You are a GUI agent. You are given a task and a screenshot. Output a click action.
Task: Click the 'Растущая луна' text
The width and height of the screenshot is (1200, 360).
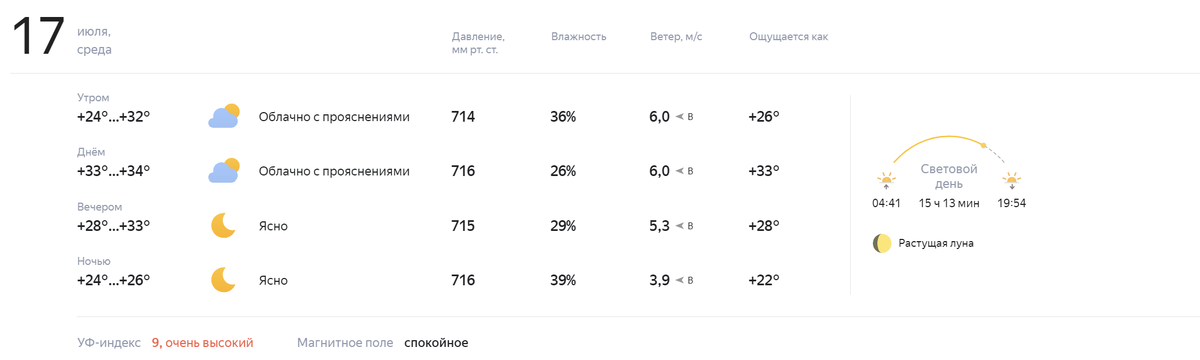936,243
